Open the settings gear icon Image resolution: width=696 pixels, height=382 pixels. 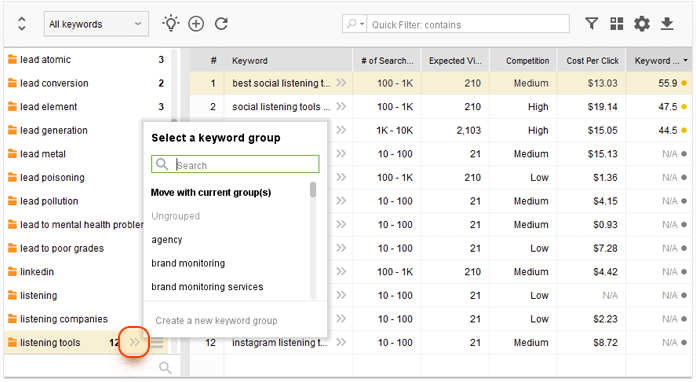click(x=642, y=24)
